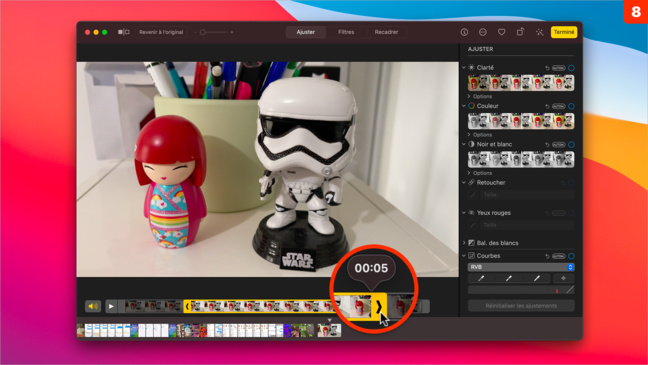Rotate the video using the rotate icon

click(x=520, y=32)
